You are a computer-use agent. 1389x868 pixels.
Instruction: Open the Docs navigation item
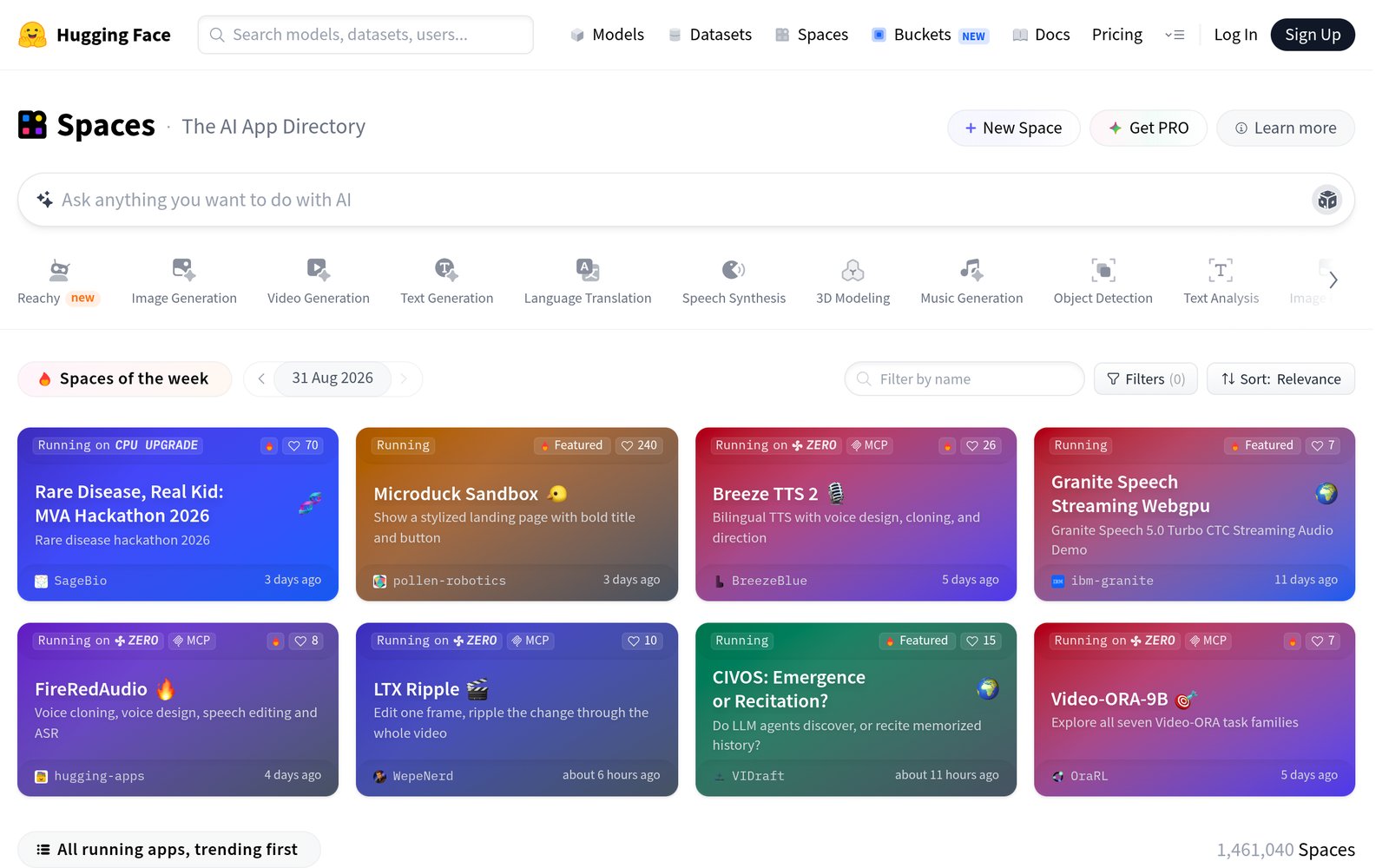click(x=1041, y=35)
